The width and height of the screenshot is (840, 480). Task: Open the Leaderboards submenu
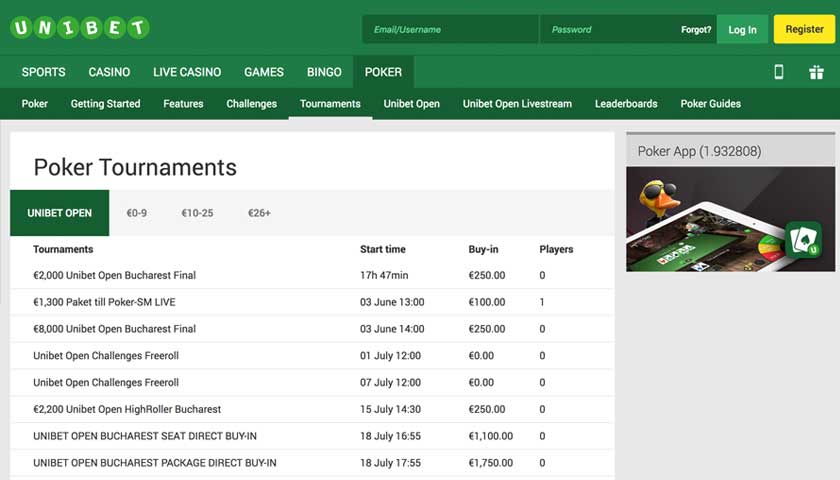click(x=626, y=103)
